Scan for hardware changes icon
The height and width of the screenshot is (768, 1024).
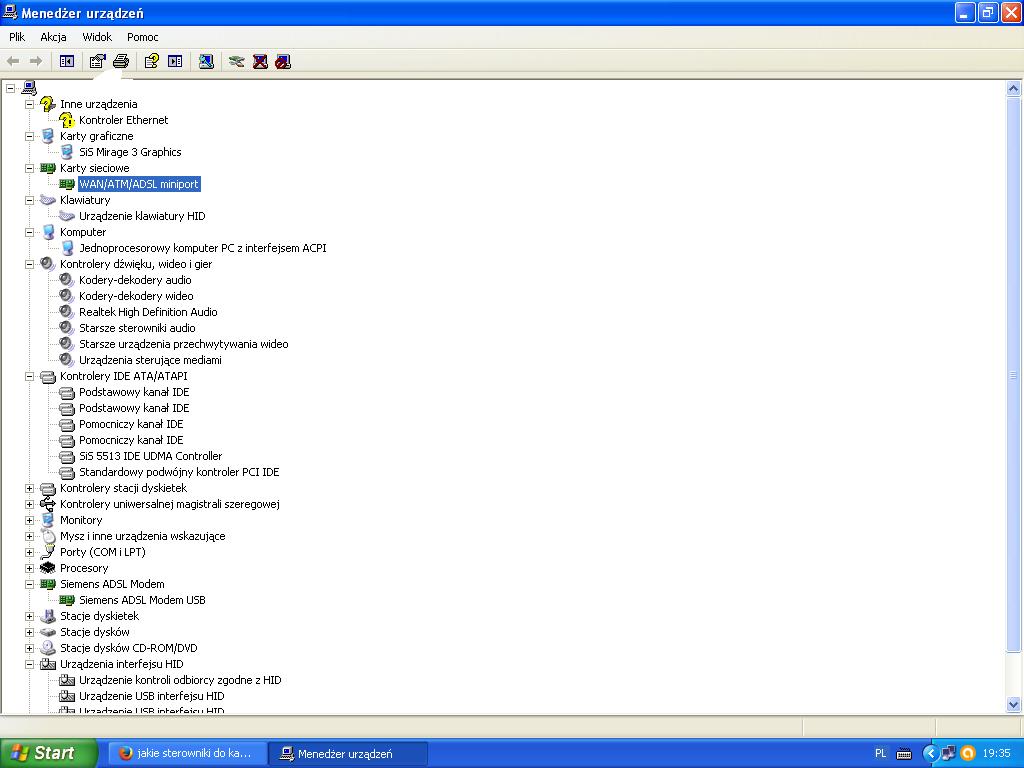click(x=206, y=61)
